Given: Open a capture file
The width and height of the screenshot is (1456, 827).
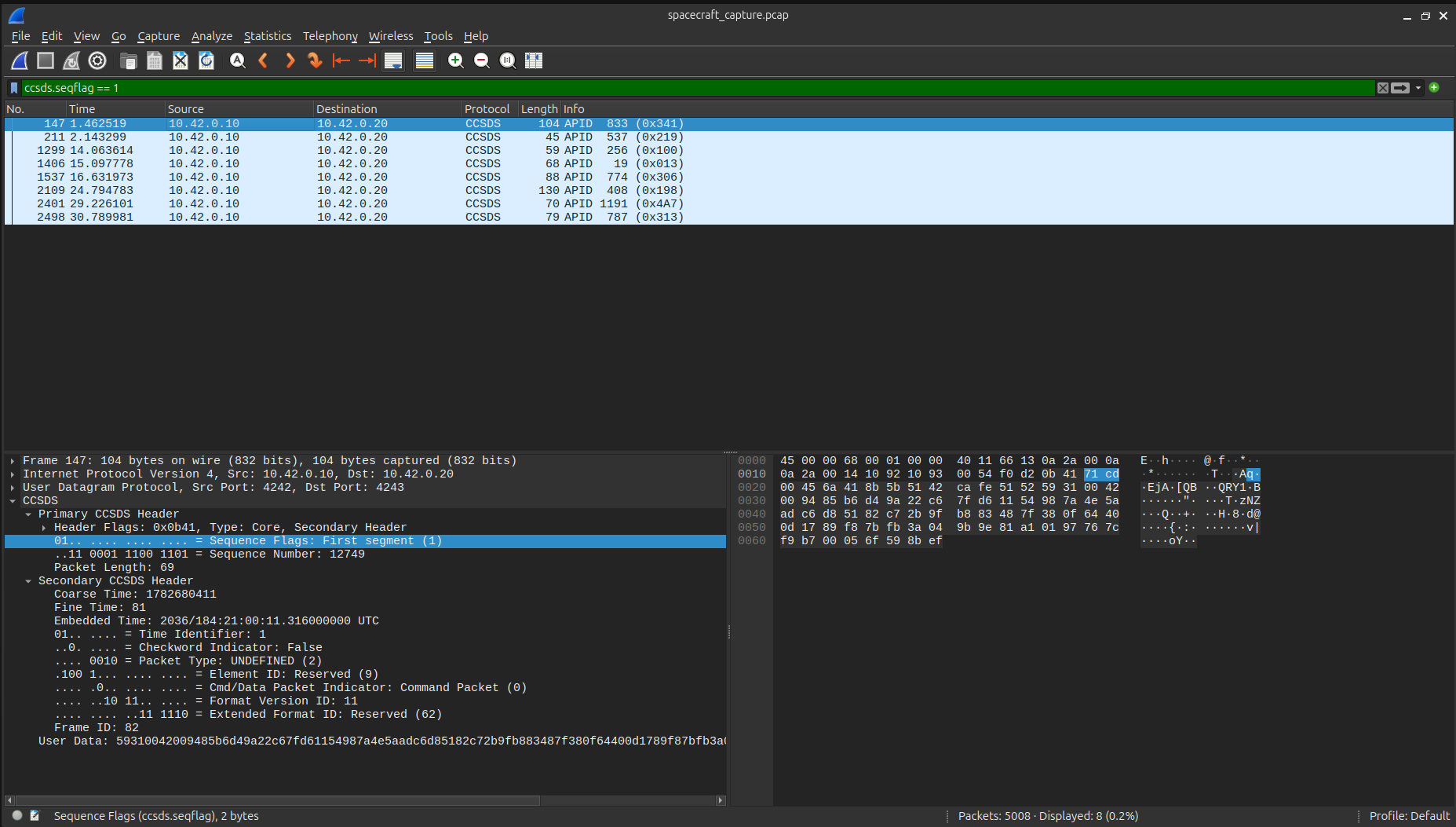Looking at the screenshot, I should [x=128, y=60].
